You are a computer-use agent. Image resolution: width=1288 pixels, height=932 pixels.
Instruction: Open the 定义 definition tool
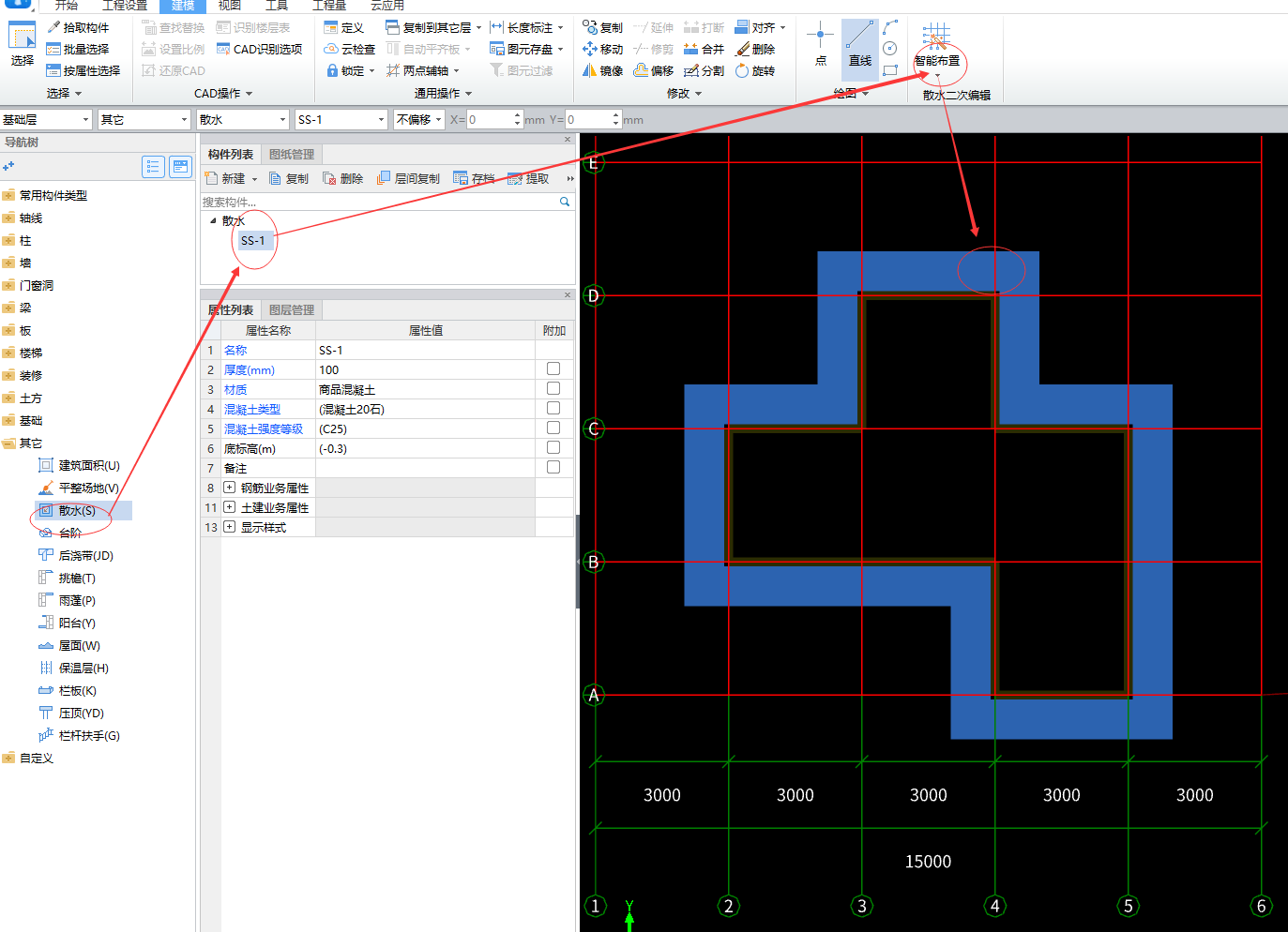point(343,27)
